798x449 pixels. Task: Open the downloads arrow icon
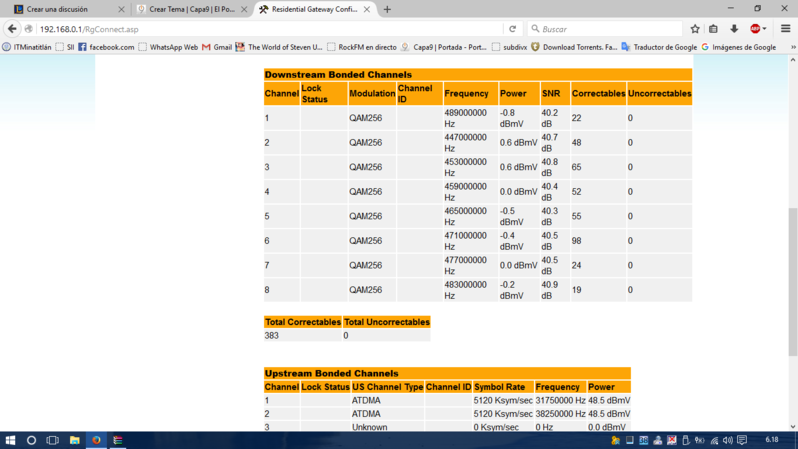click(x=734, y=29)
